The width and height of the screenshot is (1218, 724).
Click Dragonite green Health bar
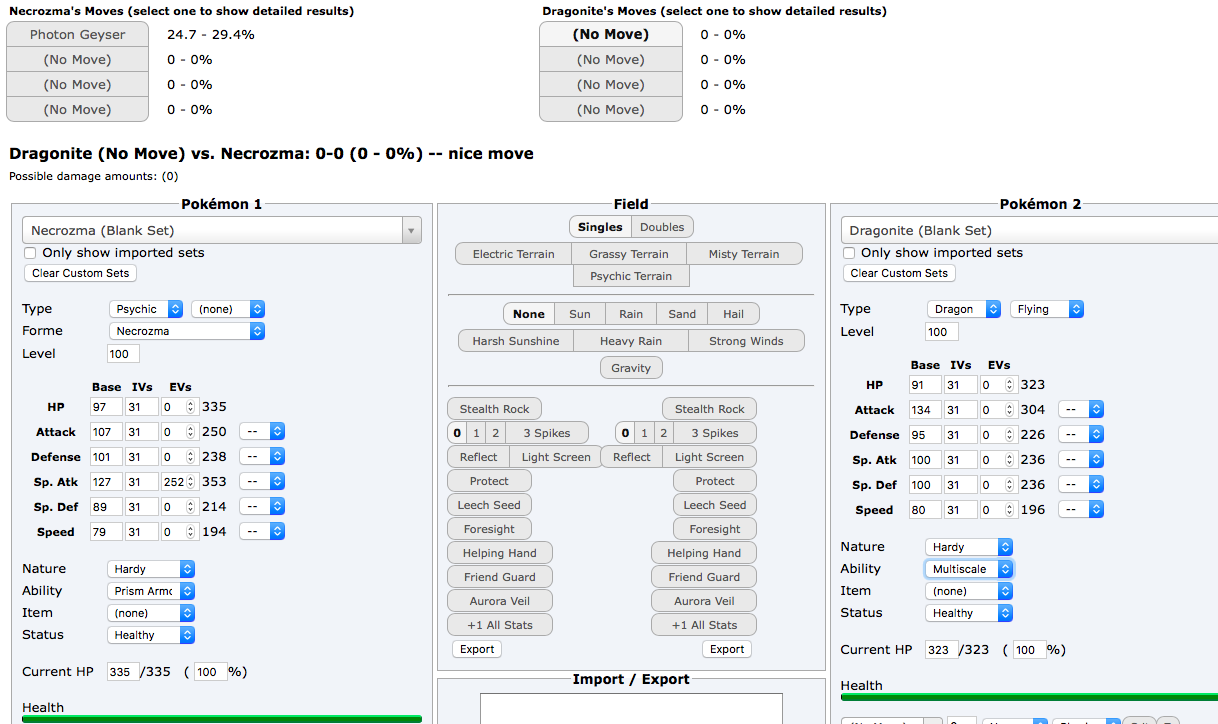(1029, 697)
